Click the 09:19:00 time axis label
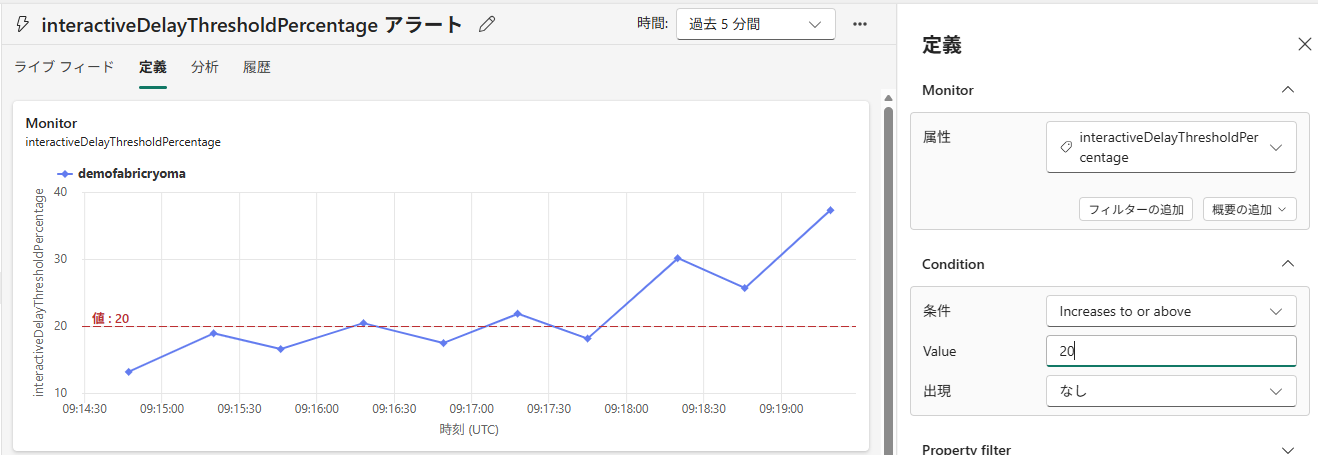 click(782, 409)
